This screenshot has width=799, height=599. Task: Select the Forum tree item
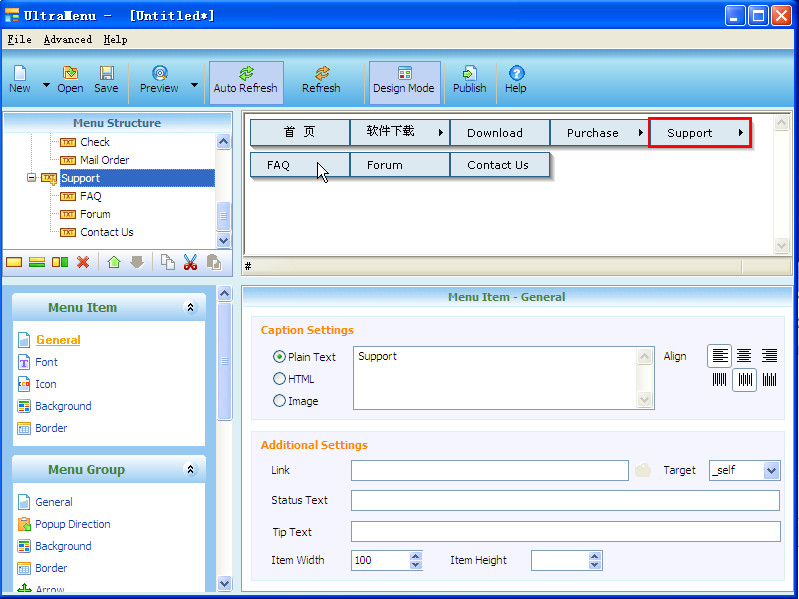tap(95, 214)
